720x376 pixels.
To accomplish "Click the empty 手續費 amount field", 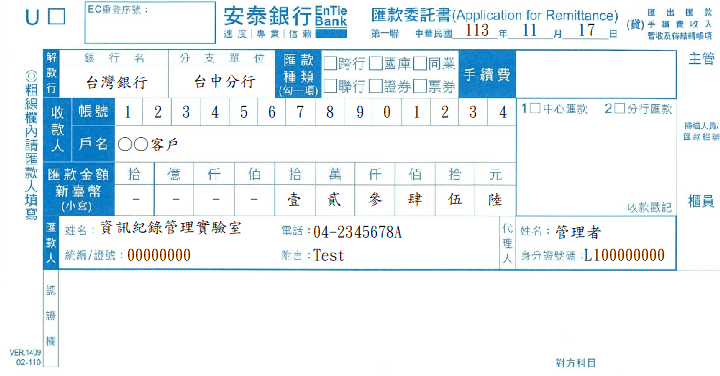I will (596, 74).
